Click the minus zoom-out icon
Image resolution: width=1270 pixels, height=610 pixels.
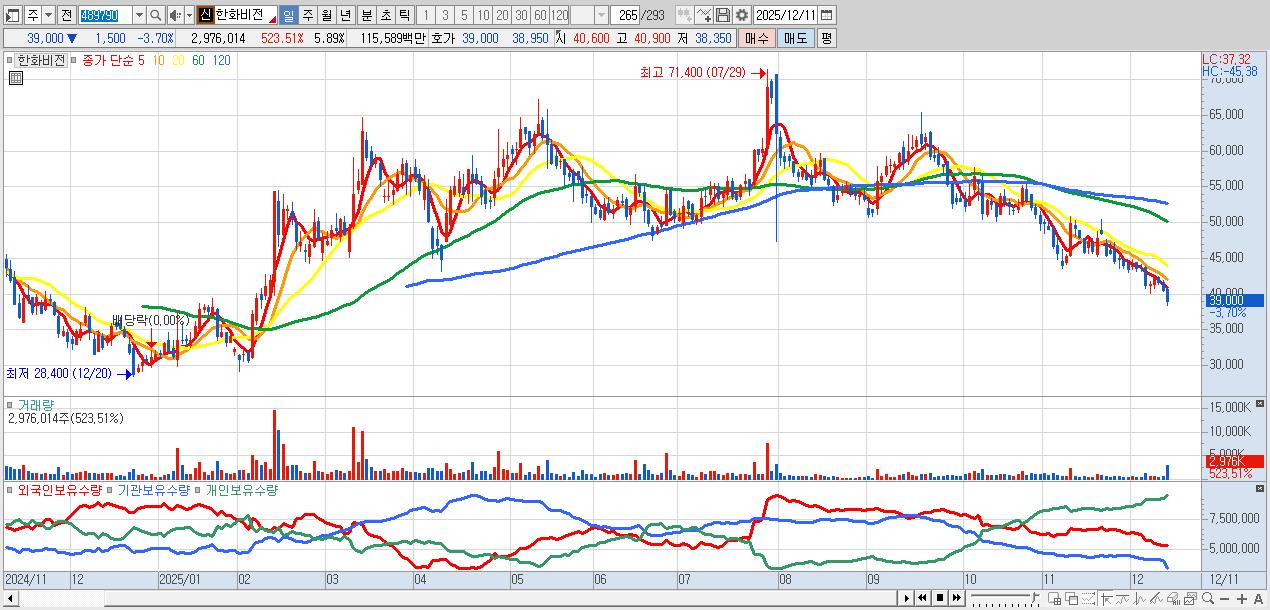1225,599
